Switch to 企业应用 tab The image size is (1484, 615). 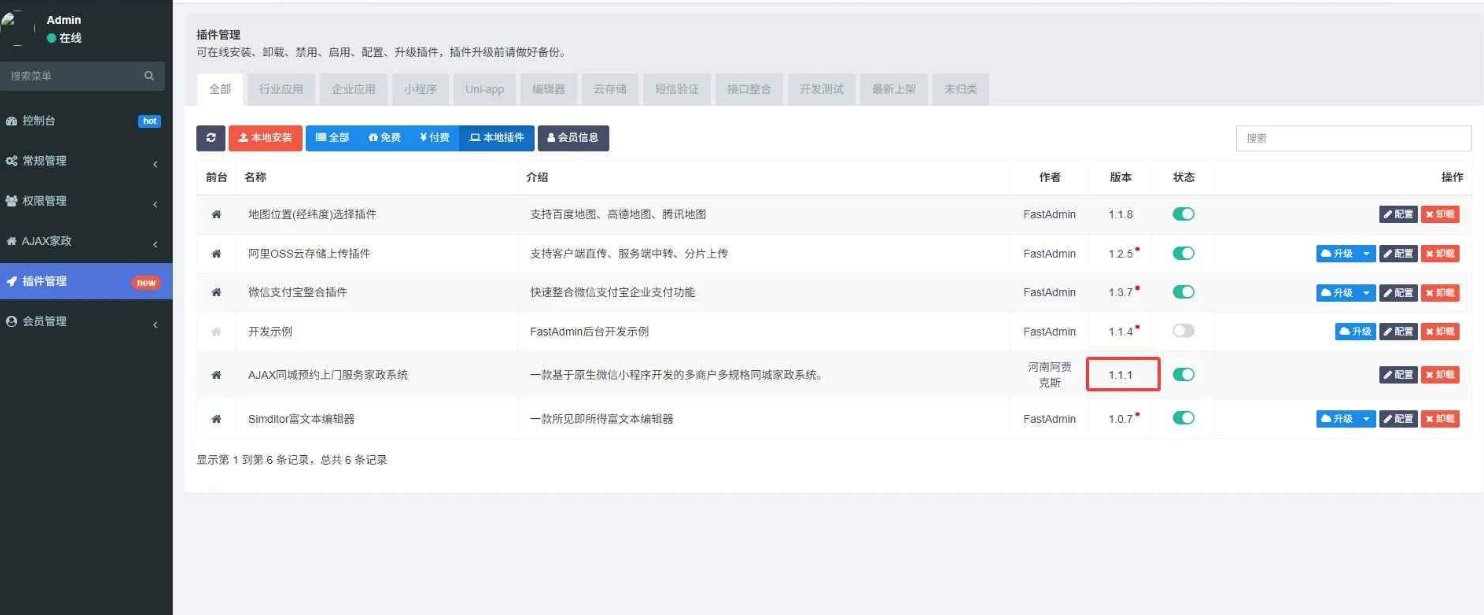pyautogui.click(x=354, y=89)
